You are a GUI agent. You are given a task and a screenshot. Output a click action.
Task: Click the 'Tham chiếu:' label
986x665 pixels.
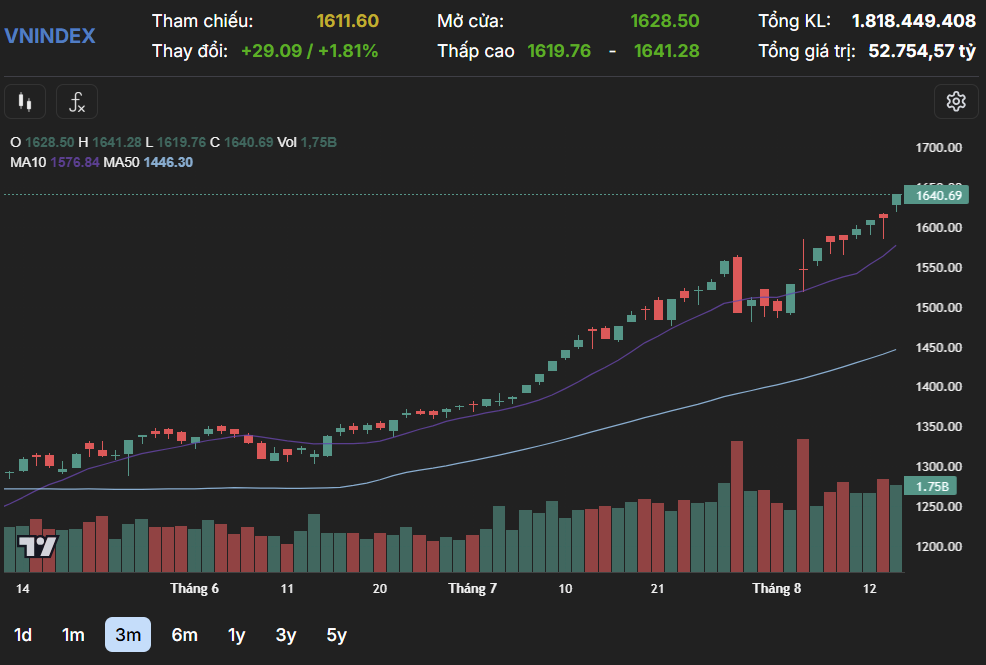click(x=202, y=21)
